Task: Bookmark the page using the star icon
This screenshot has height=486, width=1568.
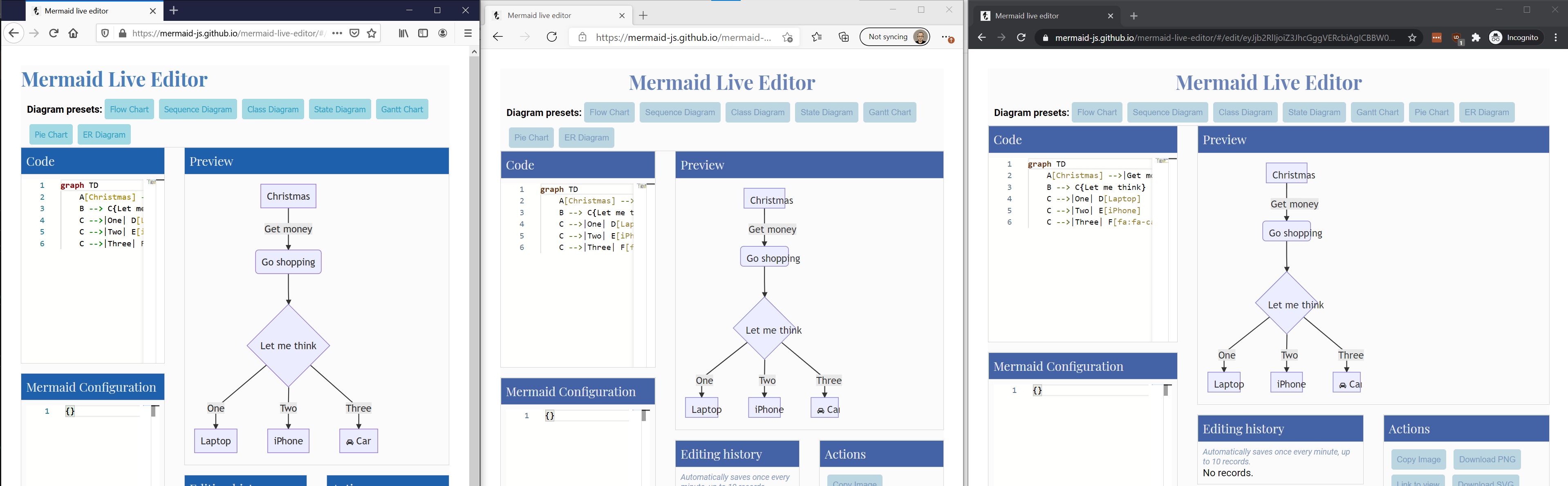Action: click(x=372, y=33)
